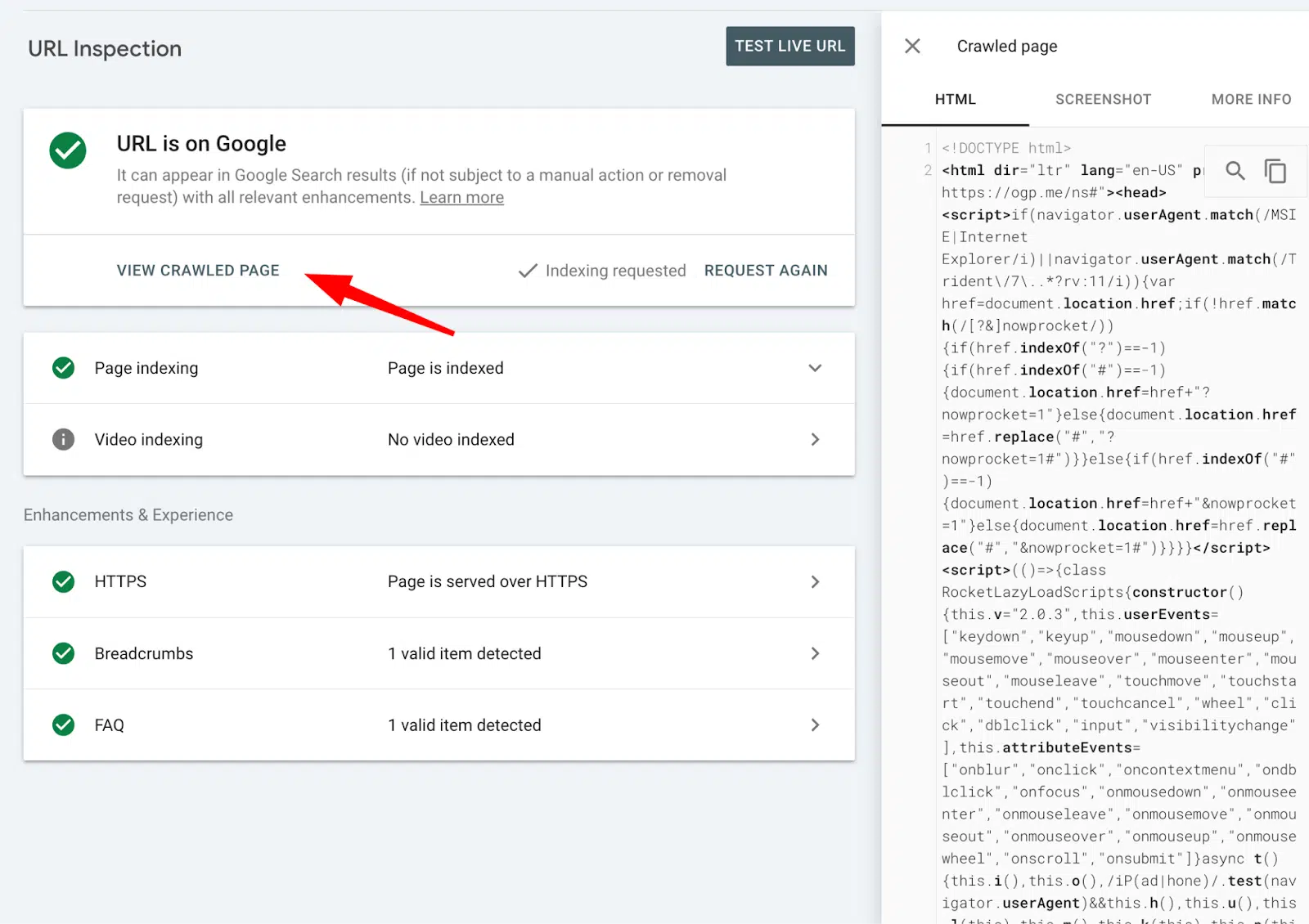Viewport: 1309px width, 924px height.
Task: Copy the crawled page HTML code
Action: [x=1276, y=171]
